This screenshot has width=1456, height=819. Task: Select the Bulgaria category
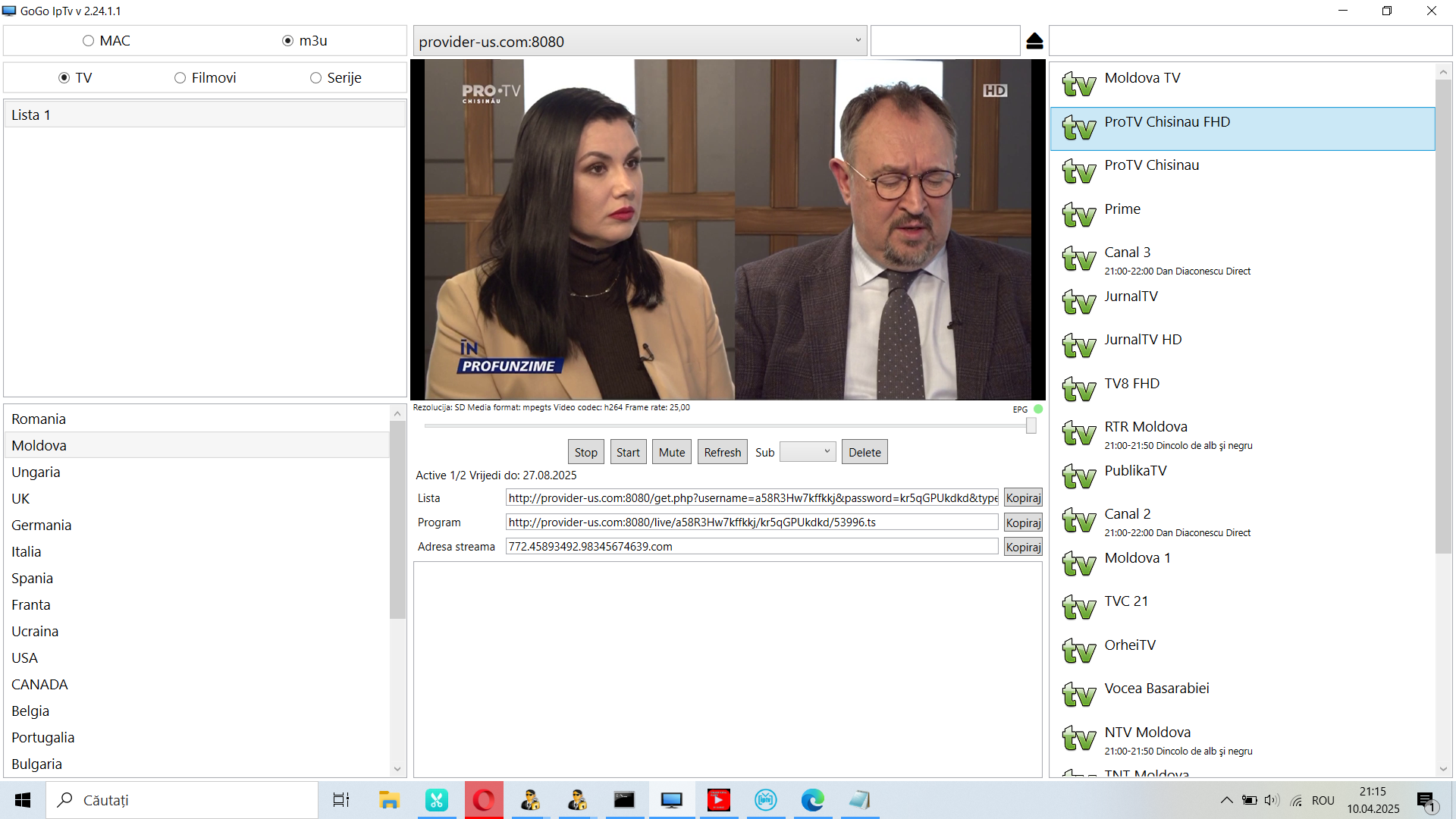click(197, 764)
